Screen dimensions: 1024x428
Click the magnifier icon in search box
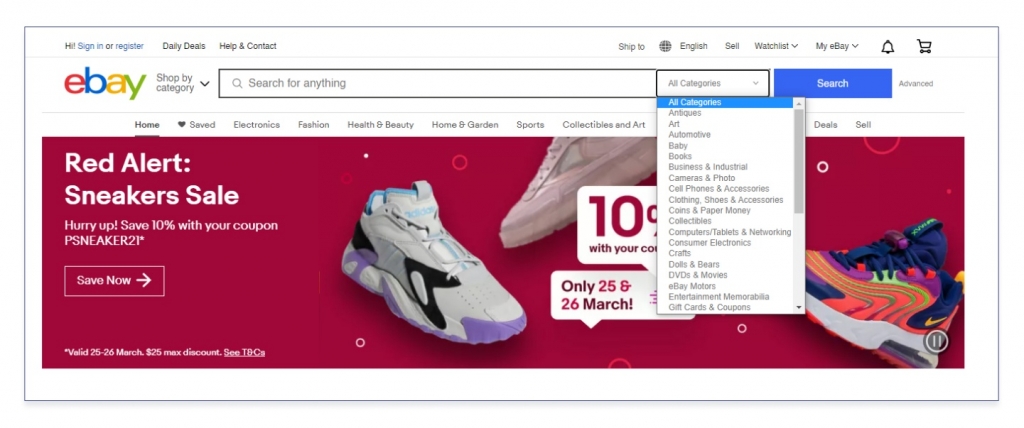[x=237, y=83]
